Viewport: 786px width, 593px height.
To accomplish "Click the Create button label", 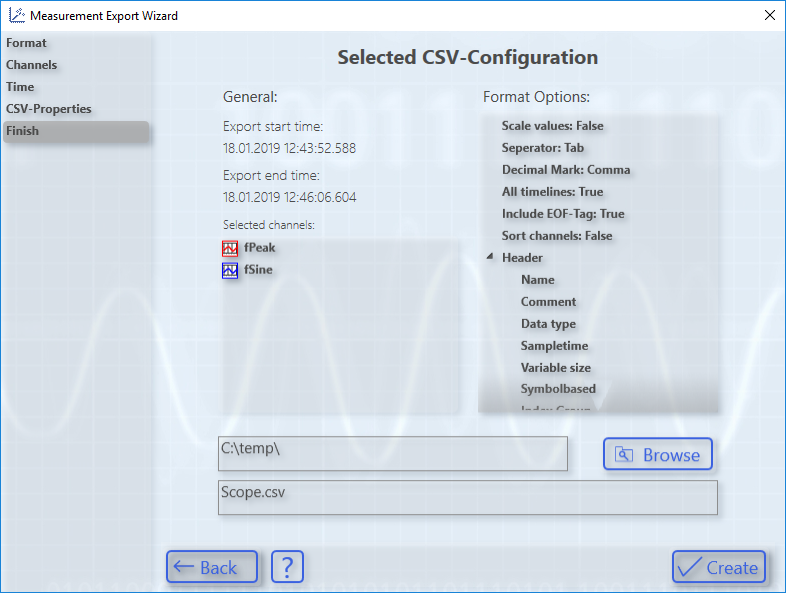I will 732,568.
